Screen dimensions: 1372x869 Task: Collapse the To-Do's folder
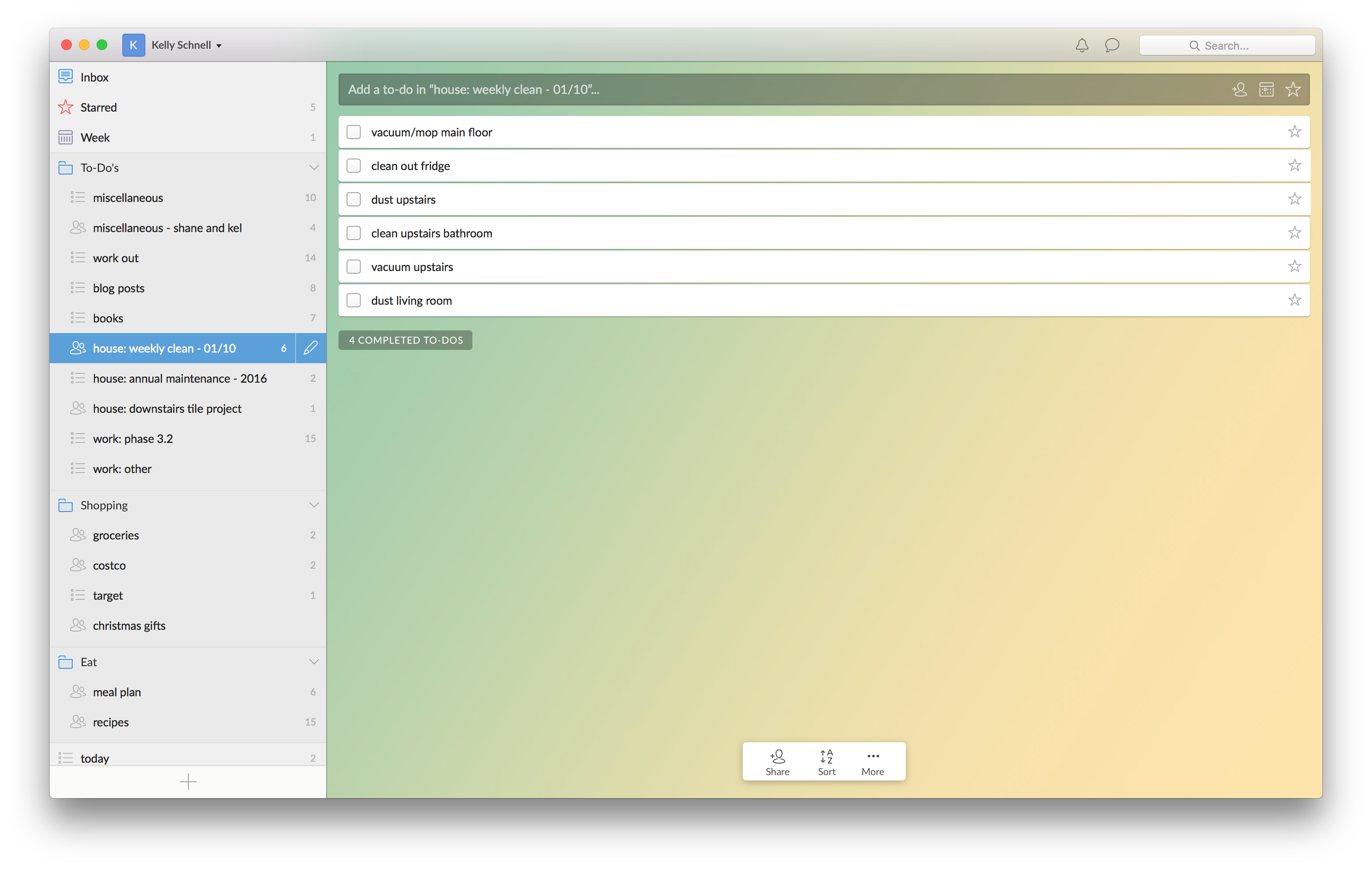coord(313,167)
